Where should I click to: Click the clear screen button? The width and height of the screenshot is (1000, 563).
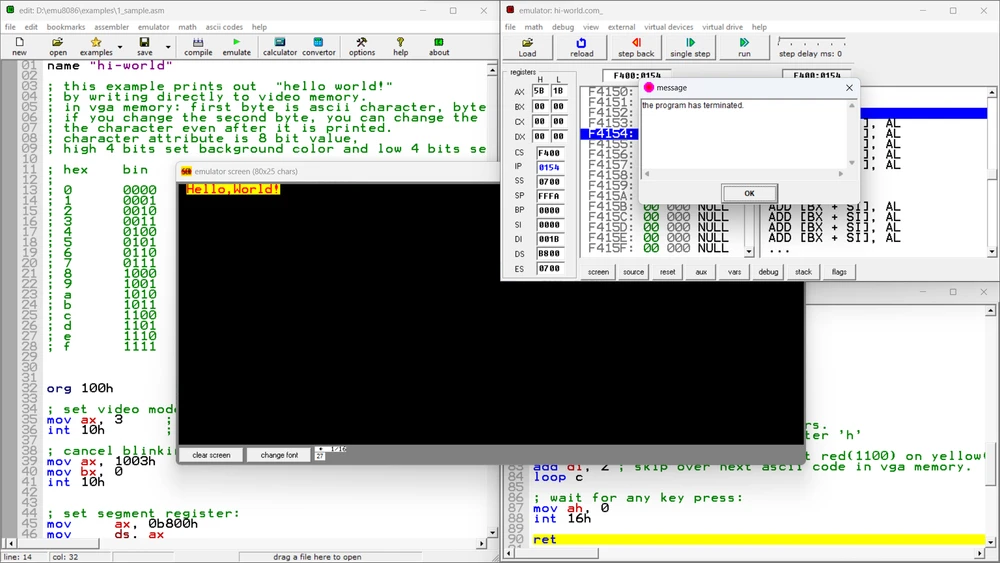[211, 455]
